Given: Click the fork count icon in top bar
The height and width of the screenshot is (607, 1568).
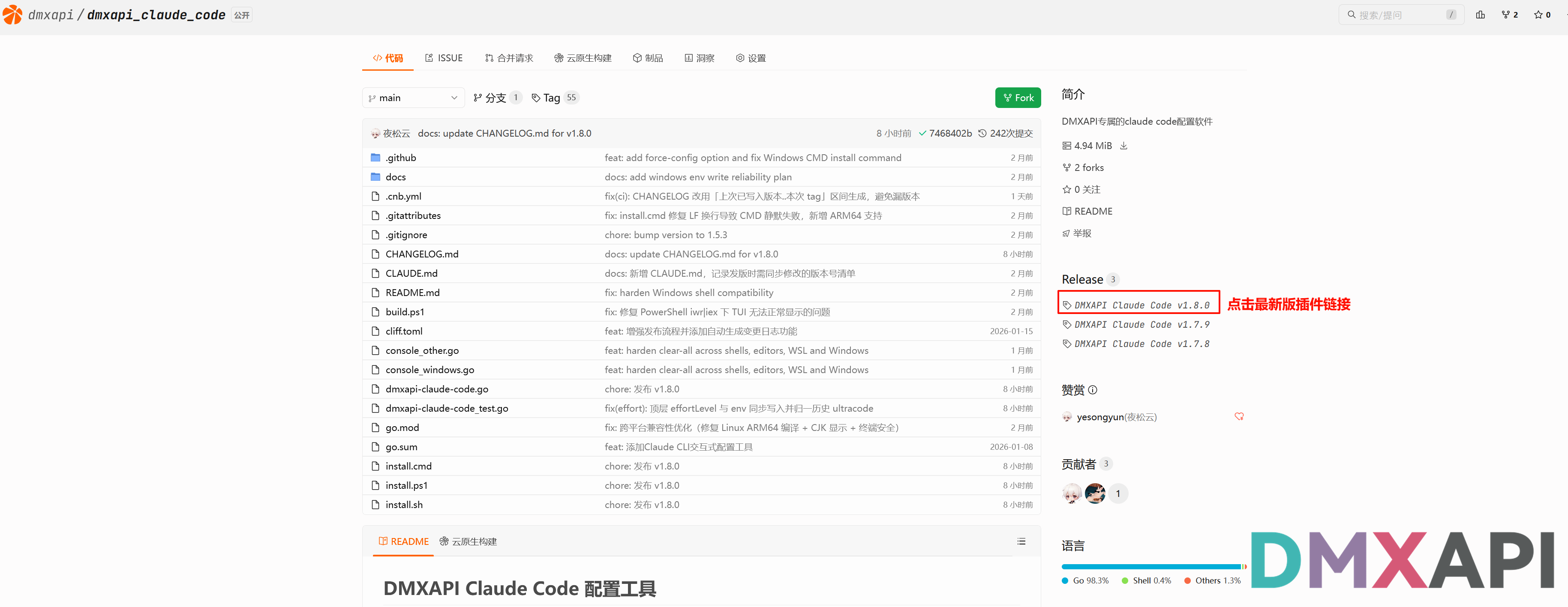Looking at the screenshot, I should (x=1505, y=15).
